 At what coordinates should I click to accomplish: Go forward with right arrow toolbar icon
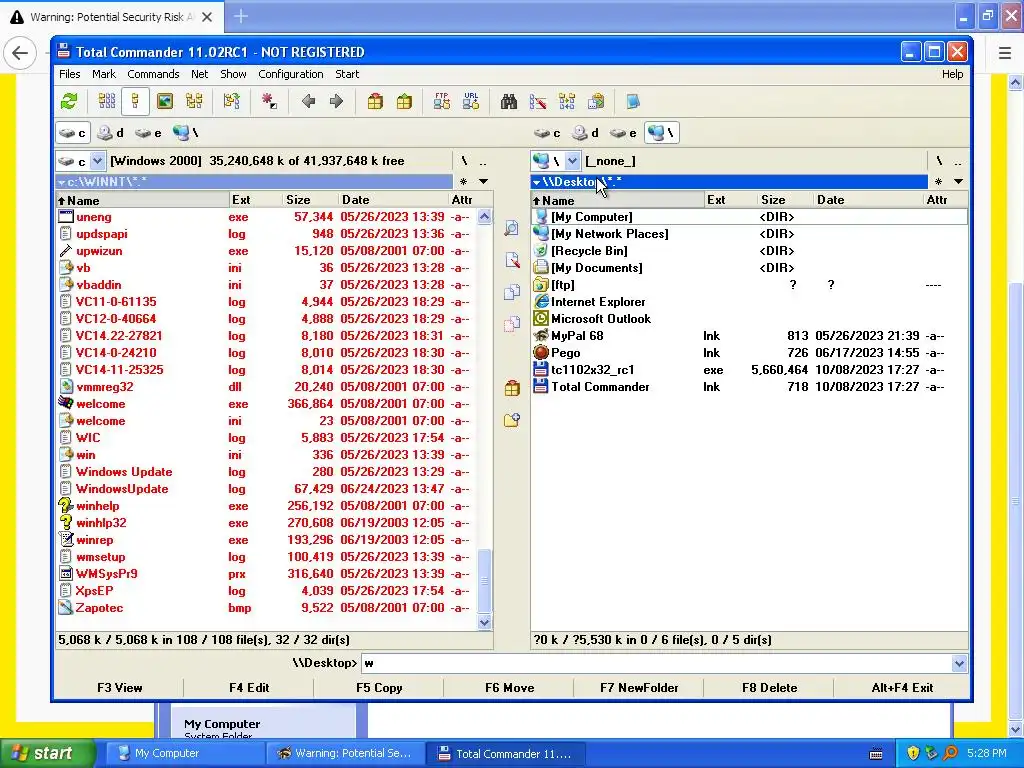pos(336,101)
